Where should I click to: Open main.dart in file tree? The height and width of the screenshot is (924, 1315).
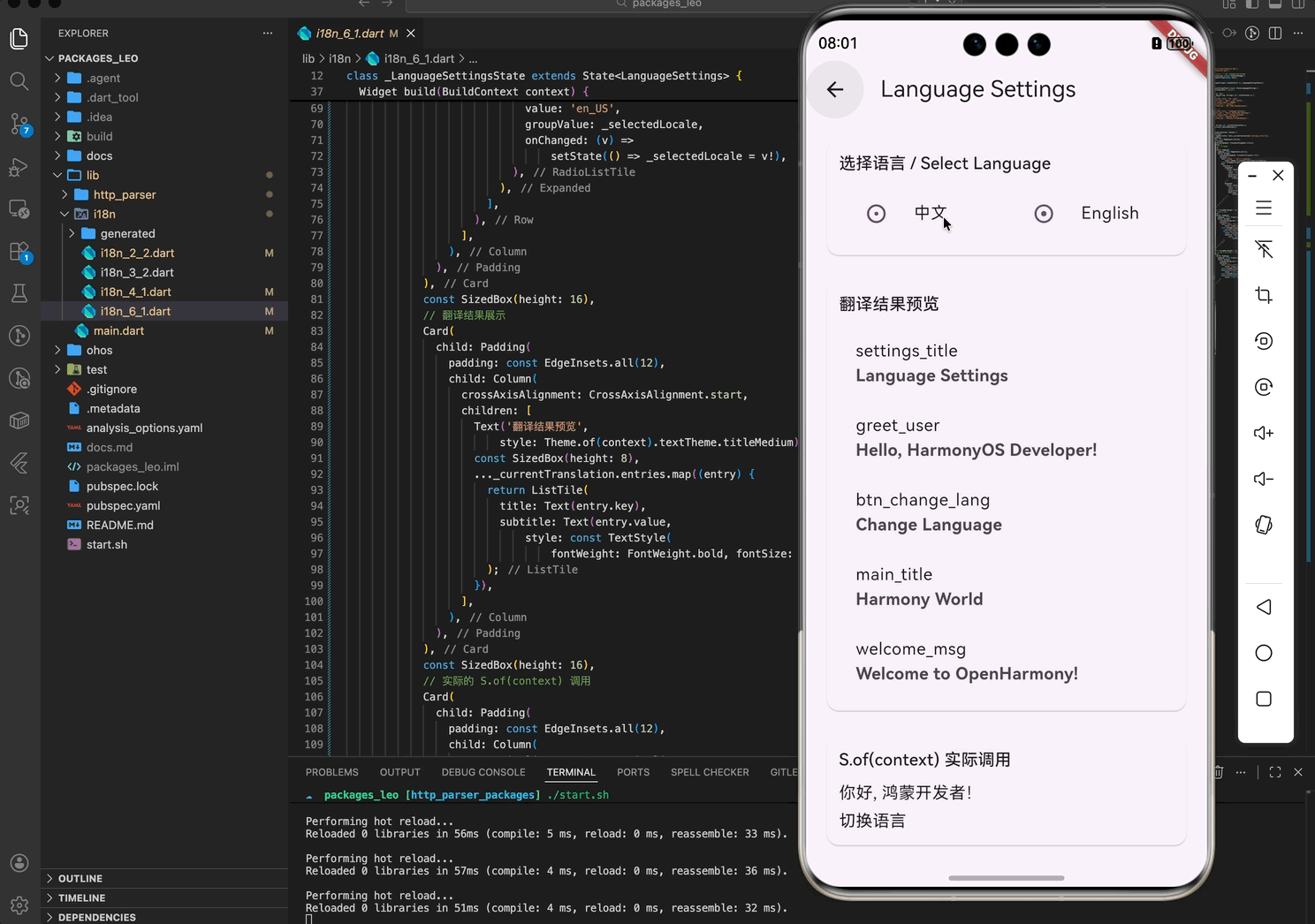164,330
